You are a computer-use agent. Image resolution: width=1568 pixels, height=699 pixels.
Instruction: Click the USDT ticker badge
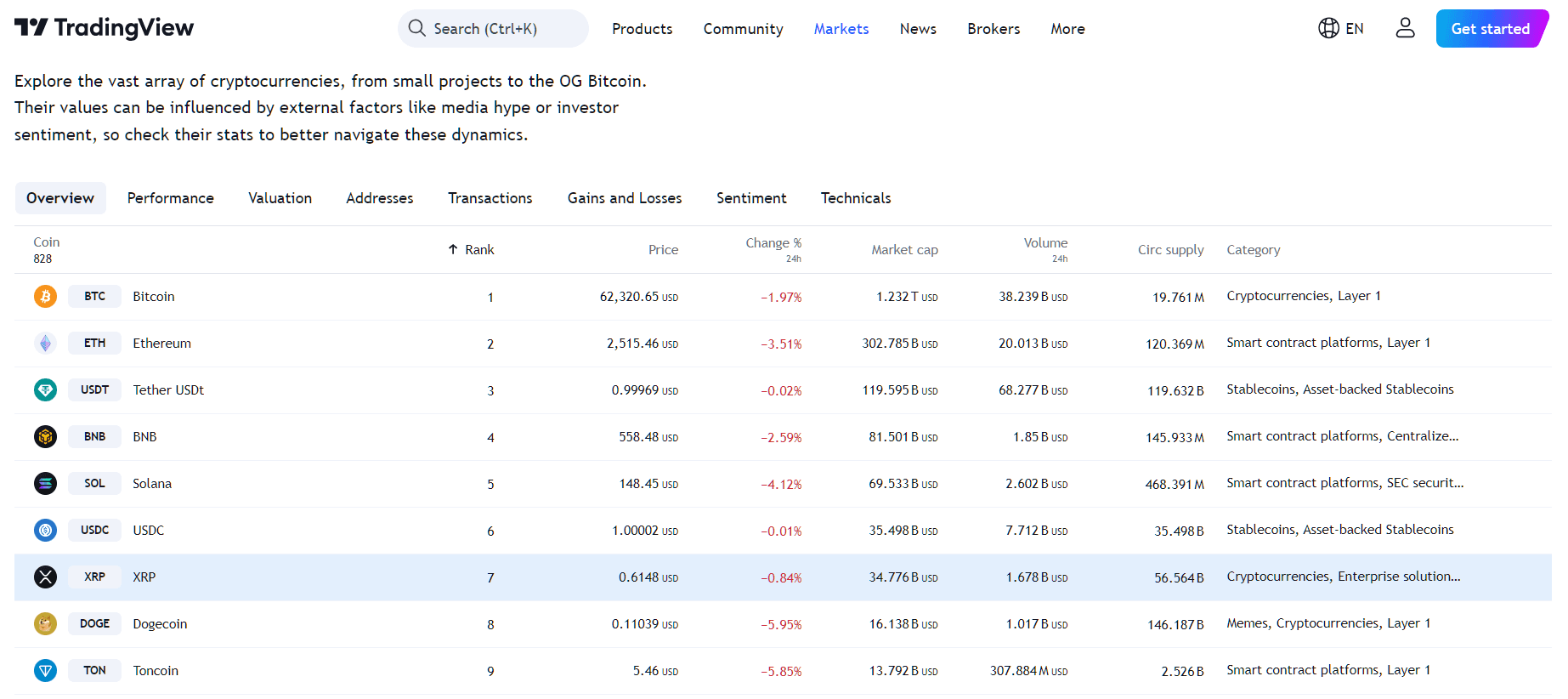click(94, 389)
